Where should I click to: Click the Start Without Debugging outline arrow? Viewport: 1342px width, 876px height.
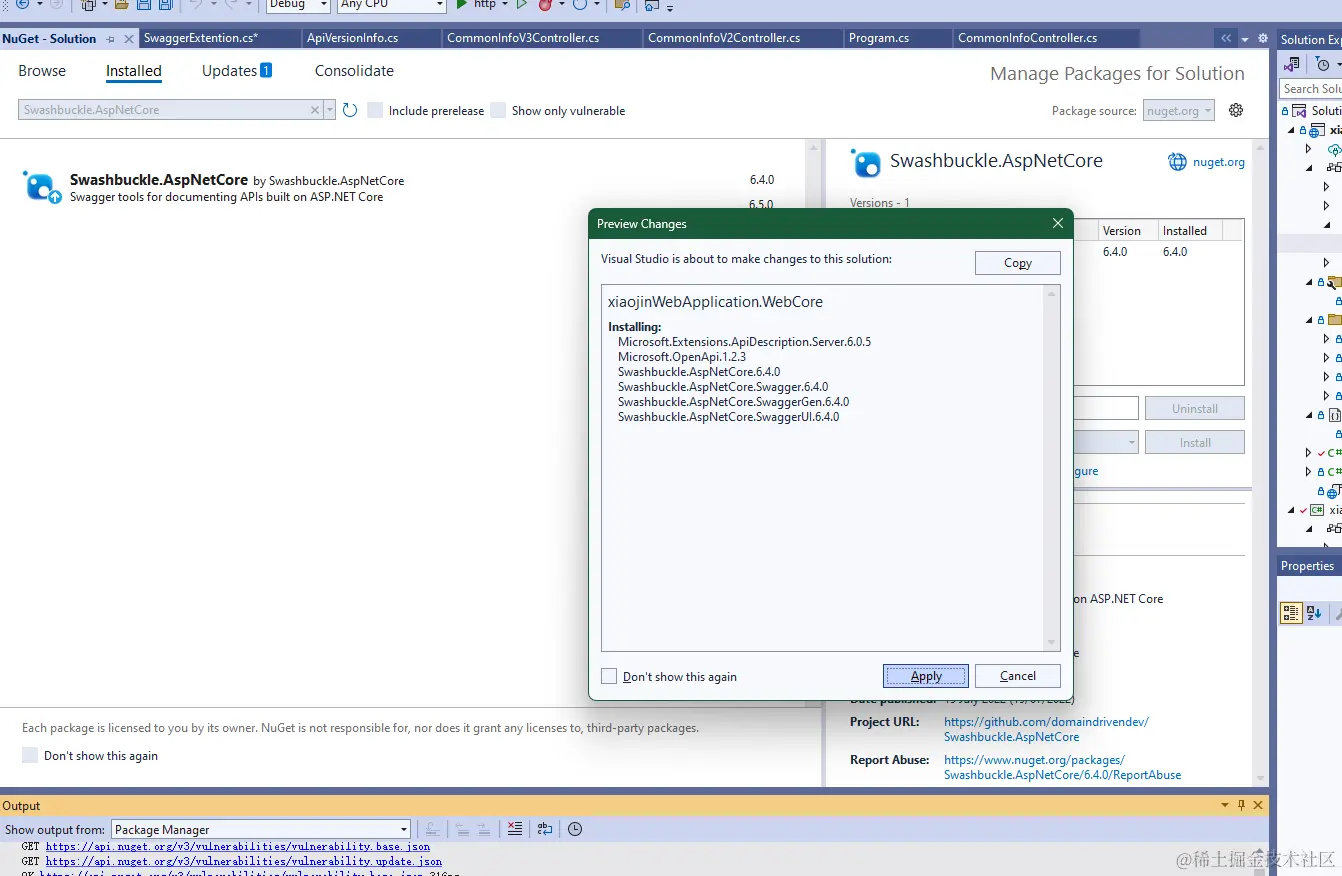pos(521,4)
